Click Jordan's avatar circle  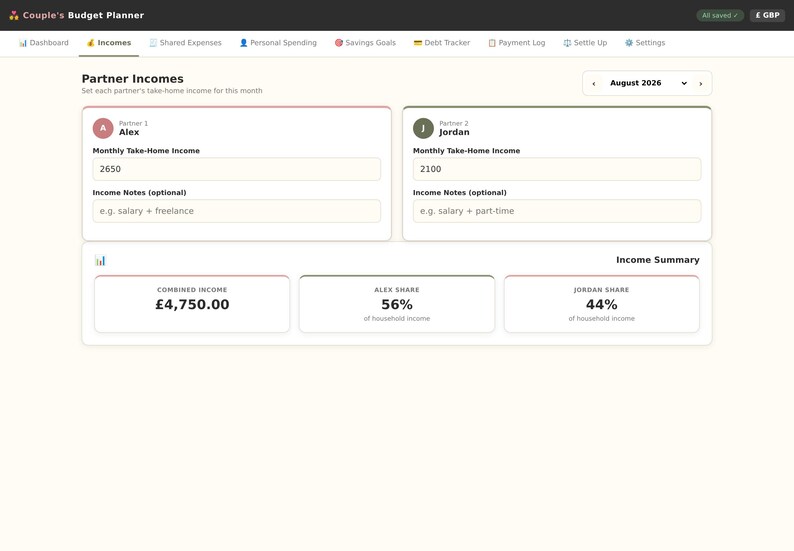click(x=423, y=128)
